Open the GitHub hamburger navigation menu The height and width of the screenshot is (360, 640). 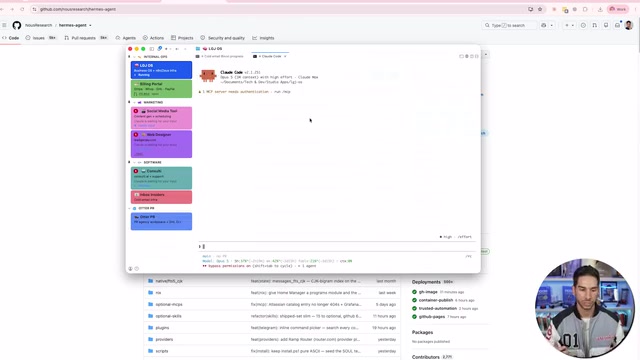tap(4, 25)
